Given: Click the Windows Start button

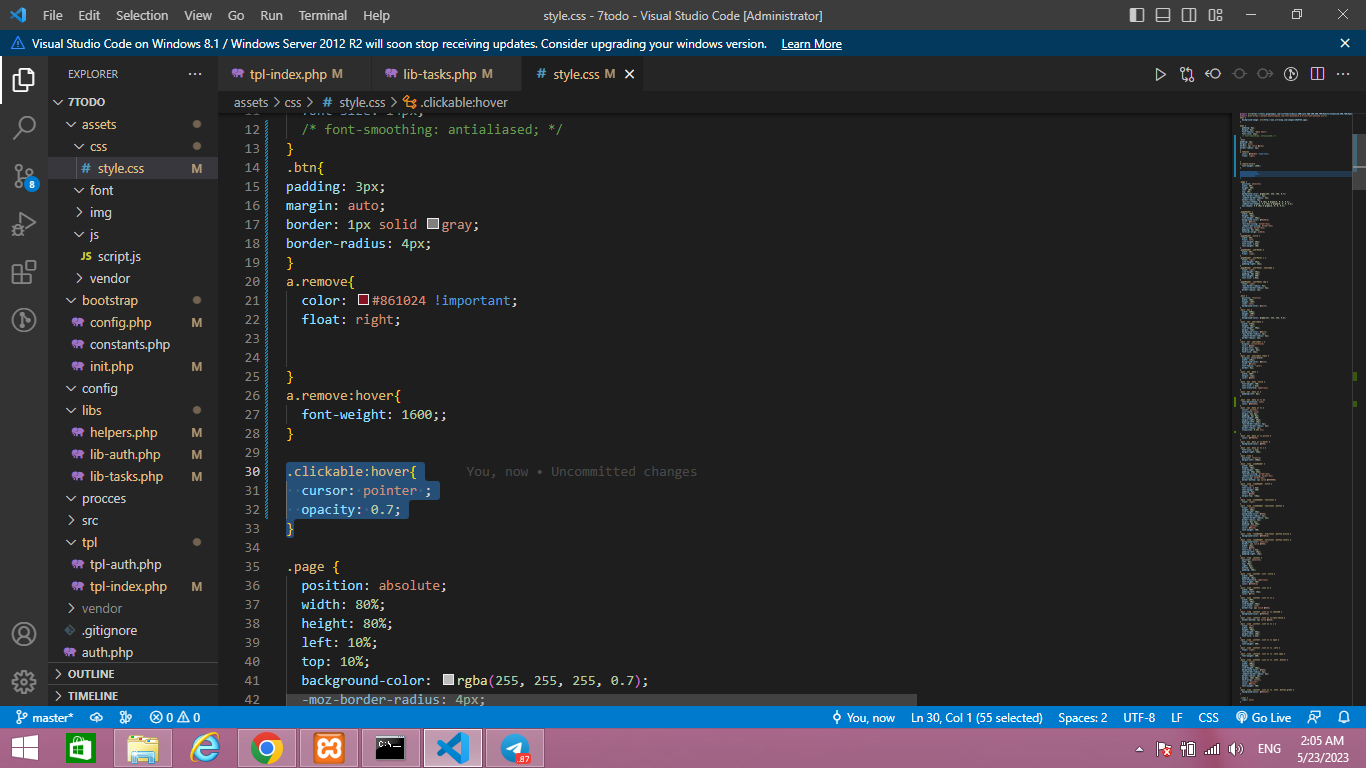Looking at the screenshot, I should (24, 748).
